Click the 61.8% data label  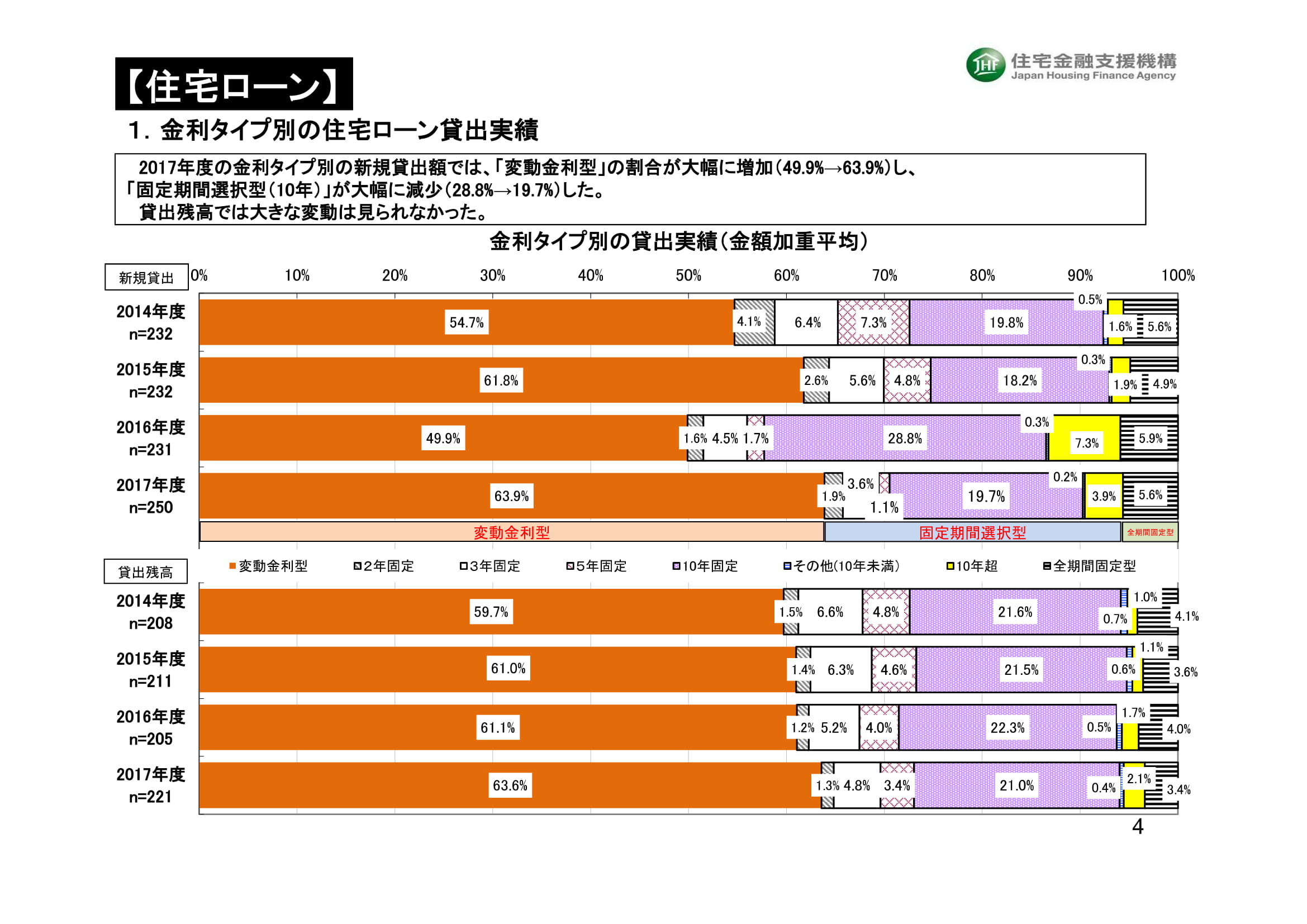(501, 380)
